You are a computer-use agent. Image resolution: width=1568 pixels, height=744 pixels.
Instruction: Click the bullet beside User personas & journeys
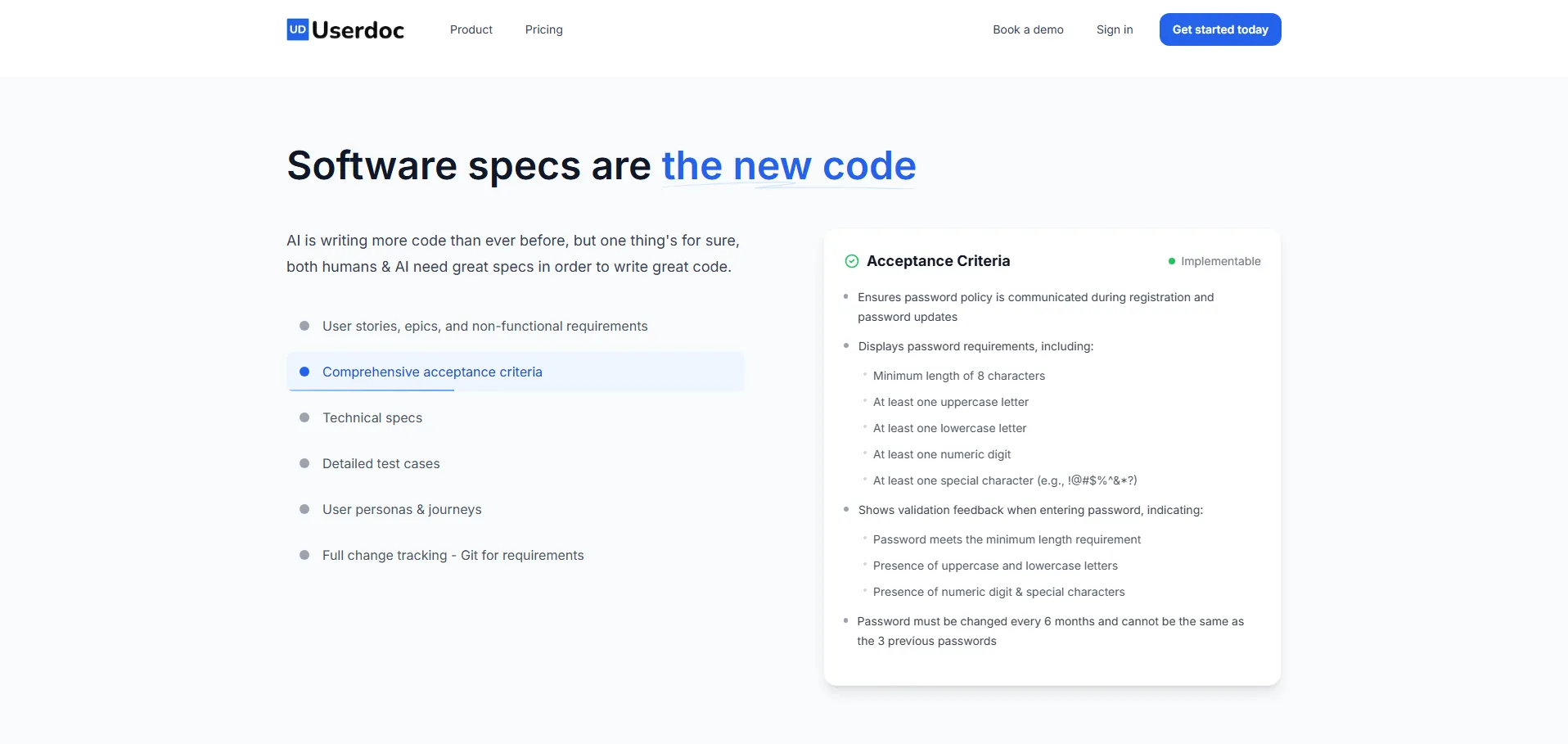tap(304, 509)
